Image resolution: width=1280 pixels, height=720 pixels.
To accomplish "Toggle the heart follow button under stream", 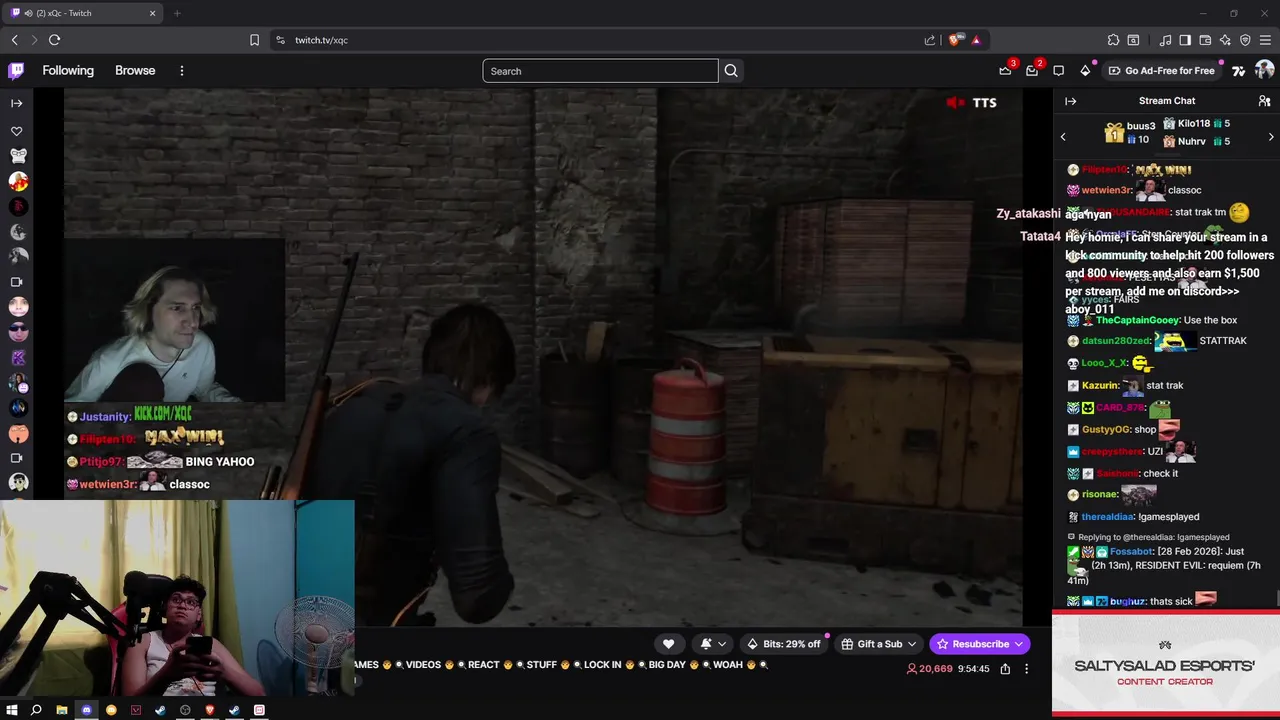I will [668, 644].
